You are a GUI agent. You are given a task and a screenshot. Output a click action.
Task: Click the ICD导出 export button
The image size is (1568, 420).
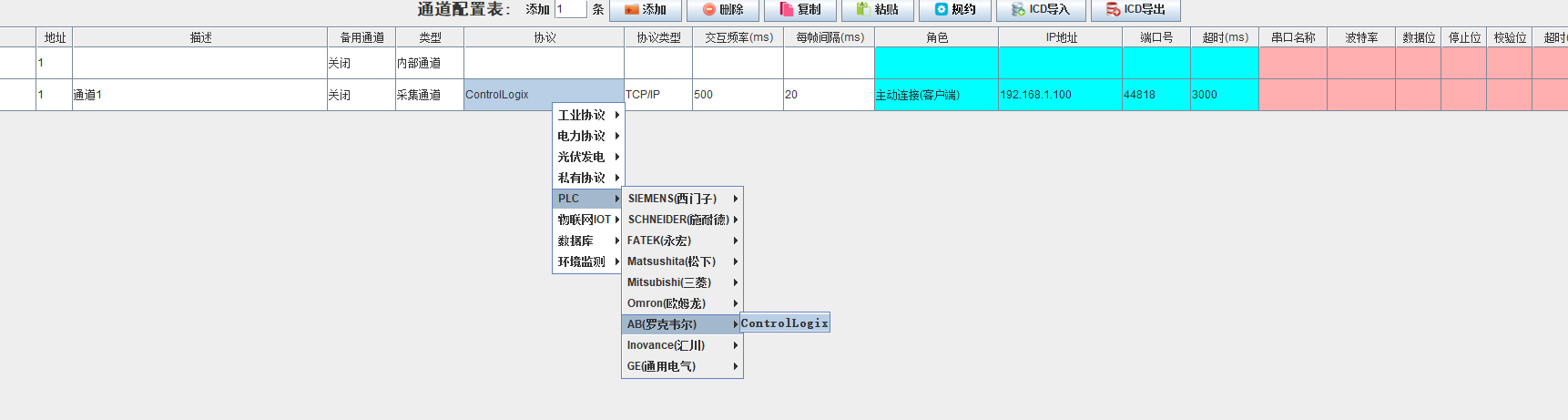pos(1135,10)
